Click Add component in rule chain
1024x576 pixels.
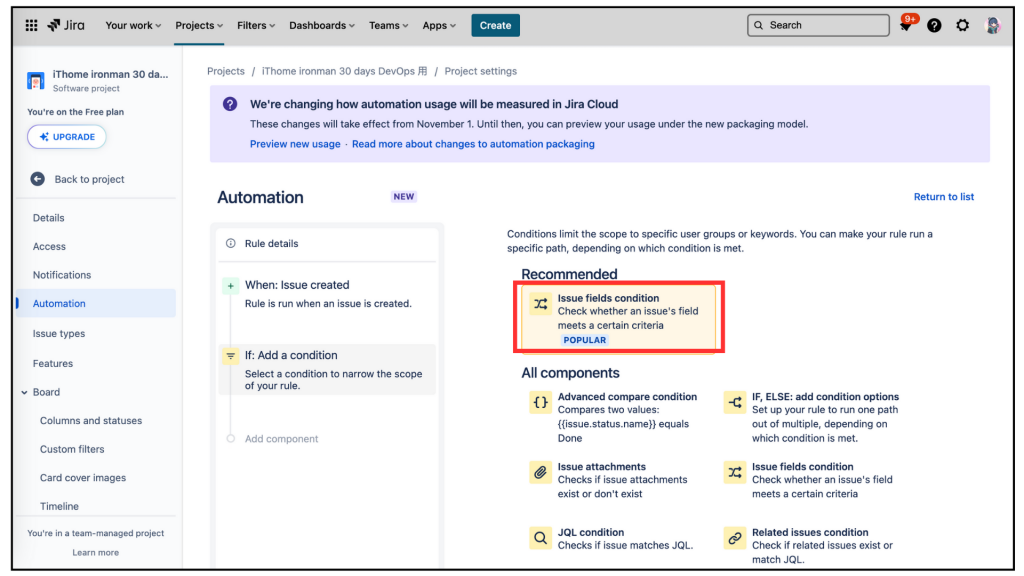click(281, 439)
